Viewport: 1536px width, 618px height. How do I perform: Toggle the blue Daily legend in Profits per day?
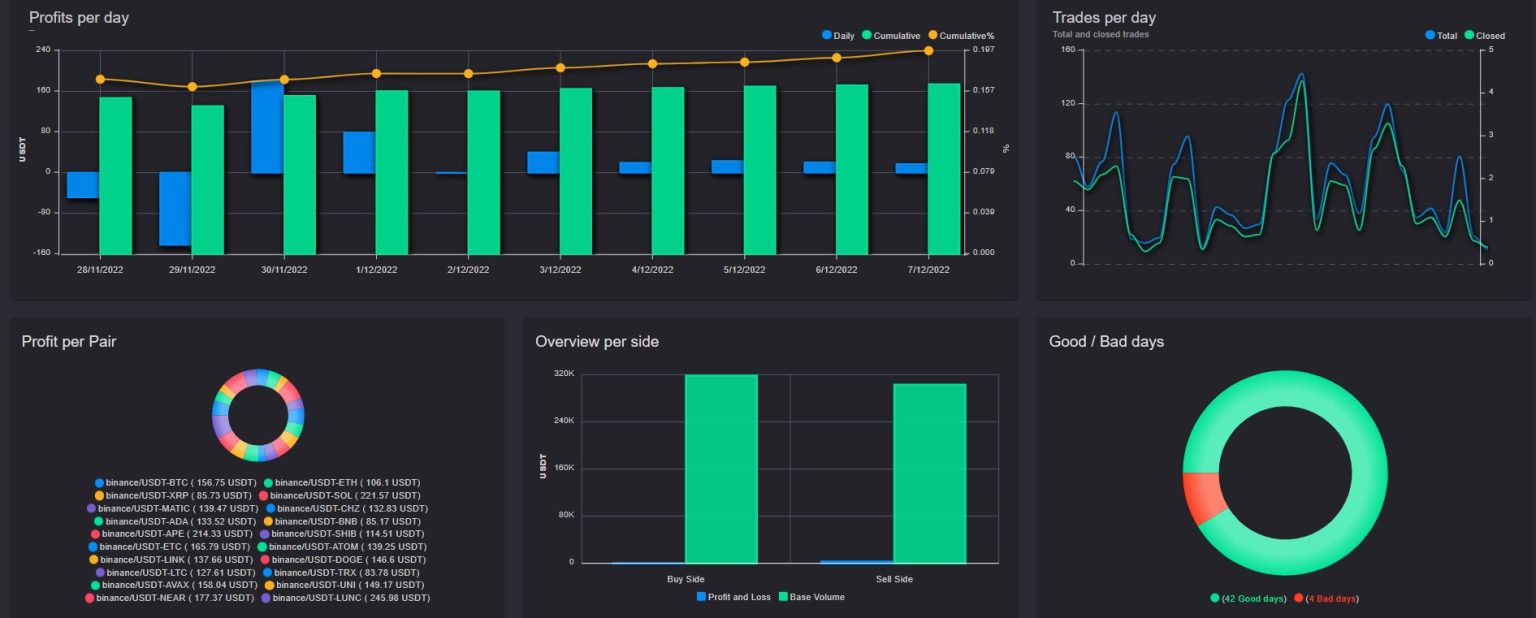[838, 36]
